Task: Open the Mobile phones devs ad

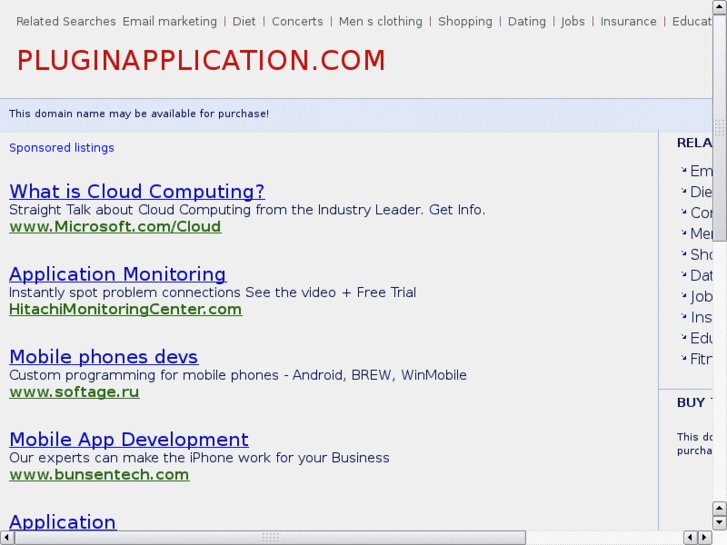Action: (104, 357)
